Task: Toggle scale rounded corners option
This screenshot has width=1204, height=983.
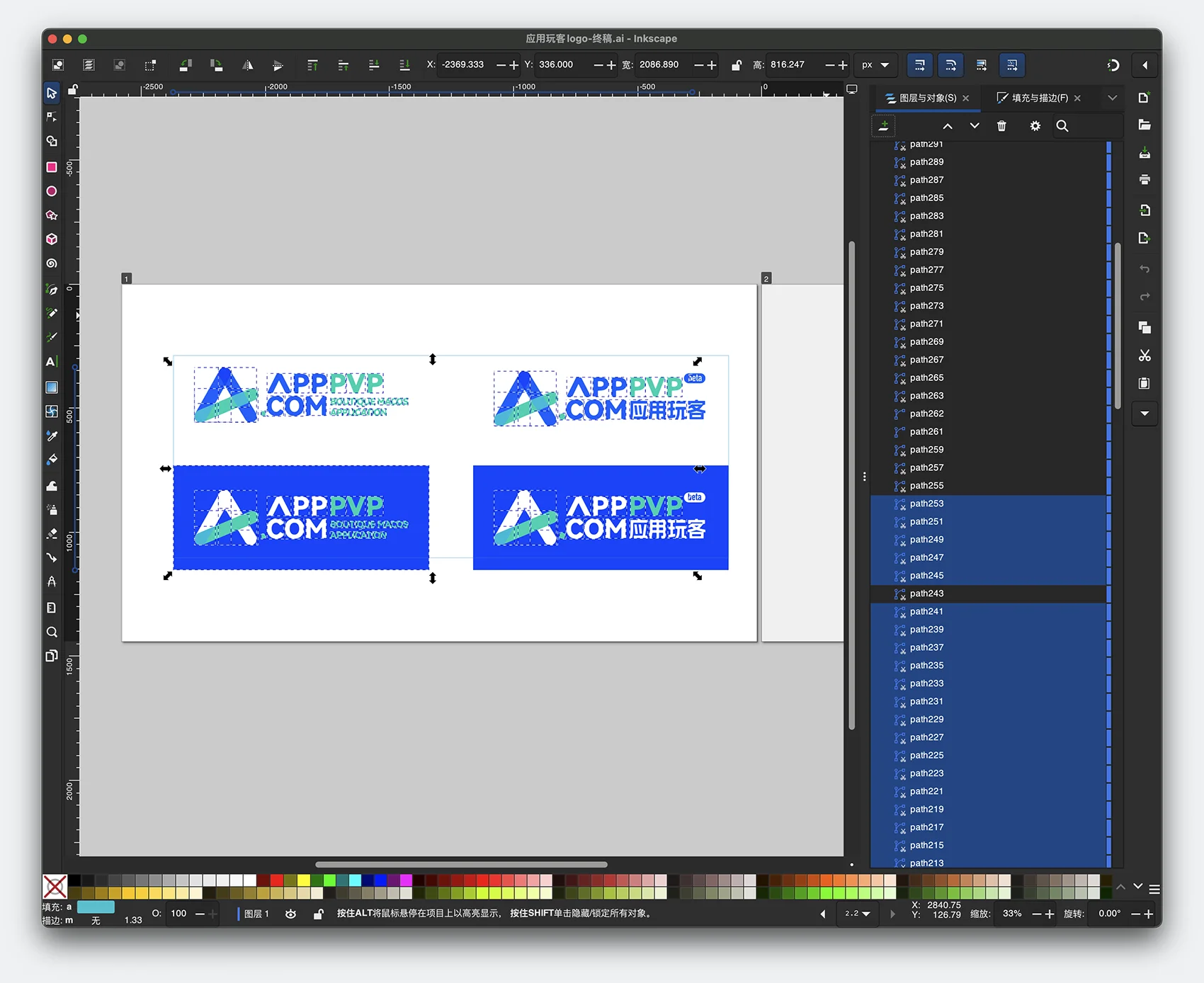Action: [x=950, y=65]
